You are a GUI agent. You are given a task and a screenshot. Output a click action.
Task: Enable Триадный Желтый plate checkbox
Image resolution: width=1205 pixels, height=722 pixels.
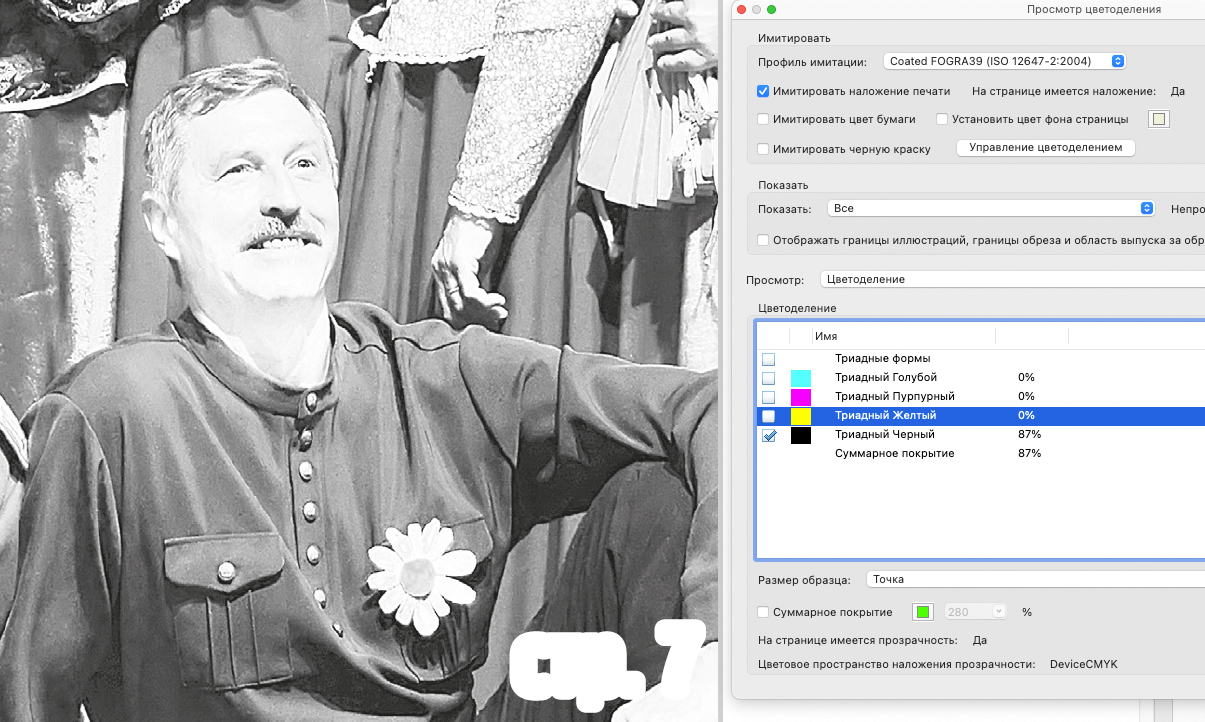768,416
